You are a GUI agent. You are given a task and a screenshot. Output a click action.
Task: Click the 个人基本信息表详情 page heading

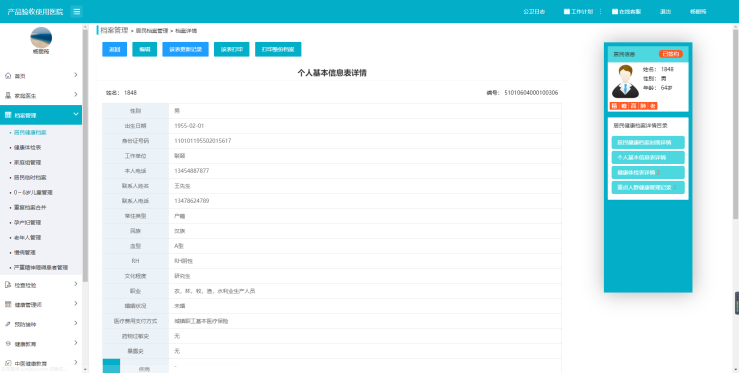coord(332,73)
